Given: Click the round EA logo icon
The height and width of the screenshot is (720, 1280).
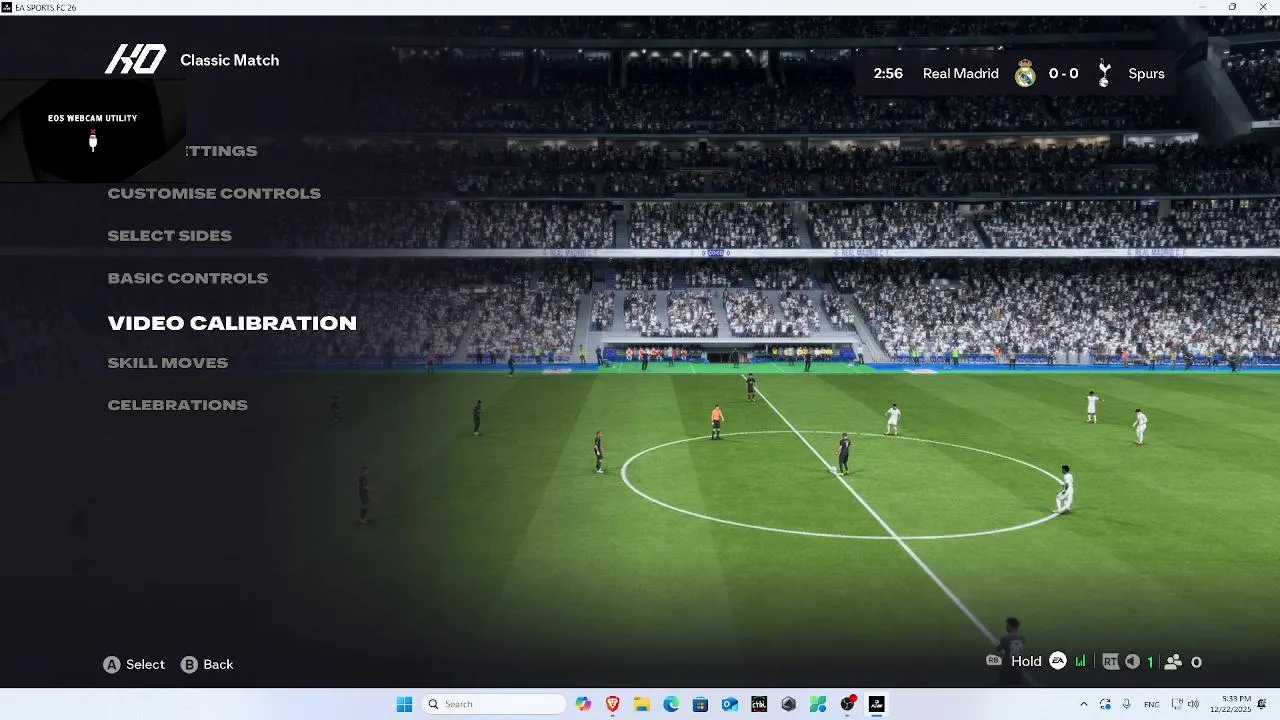Looking at the screenshot, I should point(1058,661).
